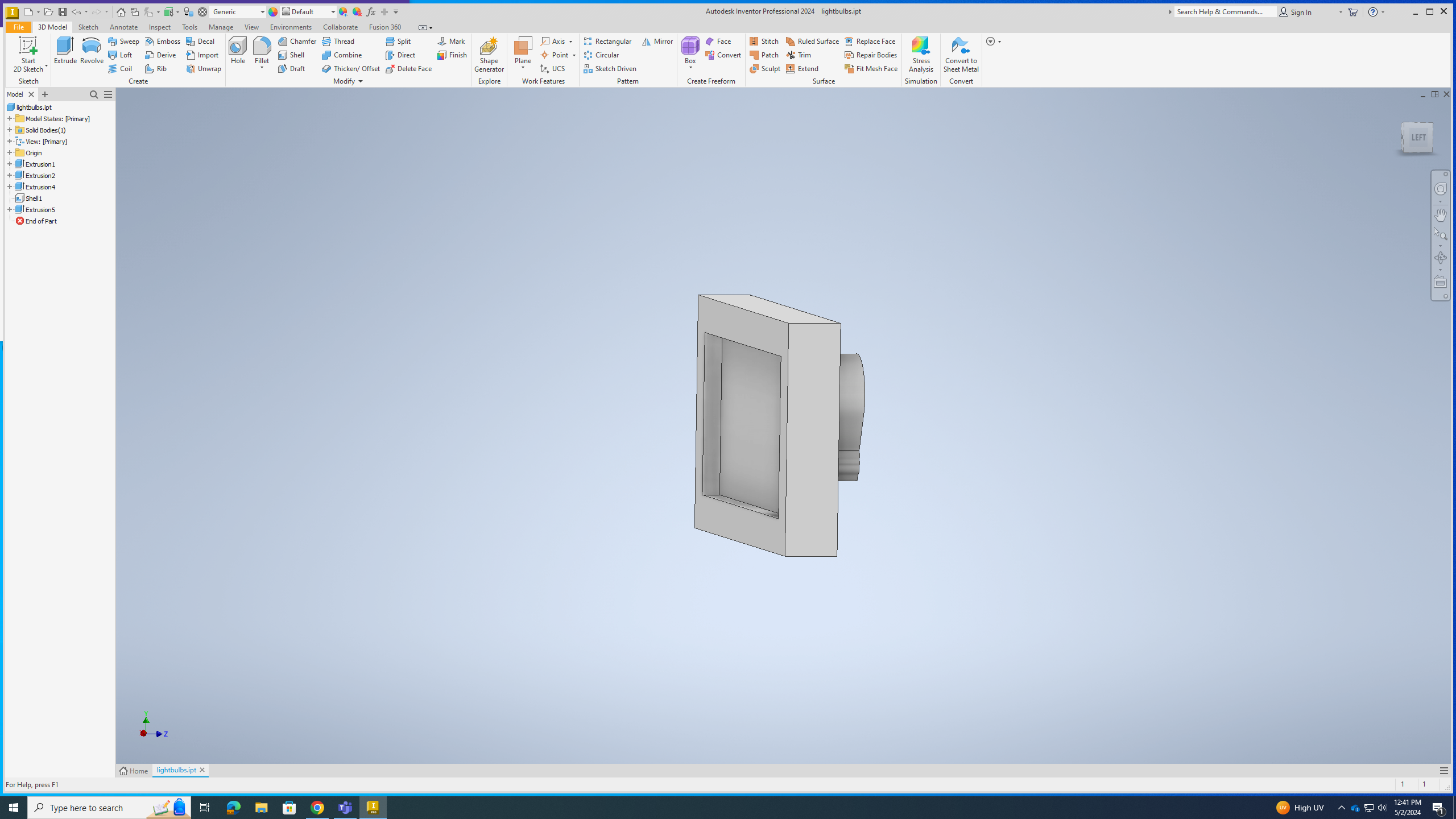The image size is (1456, 819).
Task: Select the Emboss tool
Action: point(163,42)
